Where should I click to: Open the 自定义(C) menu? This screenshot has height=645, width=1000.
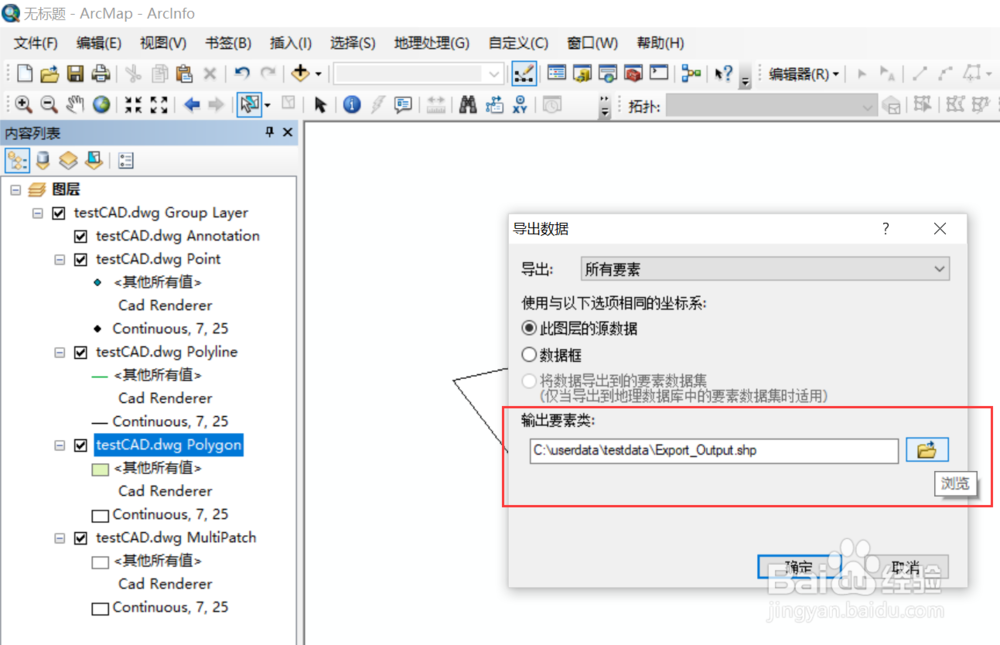pyautogui.click(x=518, y=43)
